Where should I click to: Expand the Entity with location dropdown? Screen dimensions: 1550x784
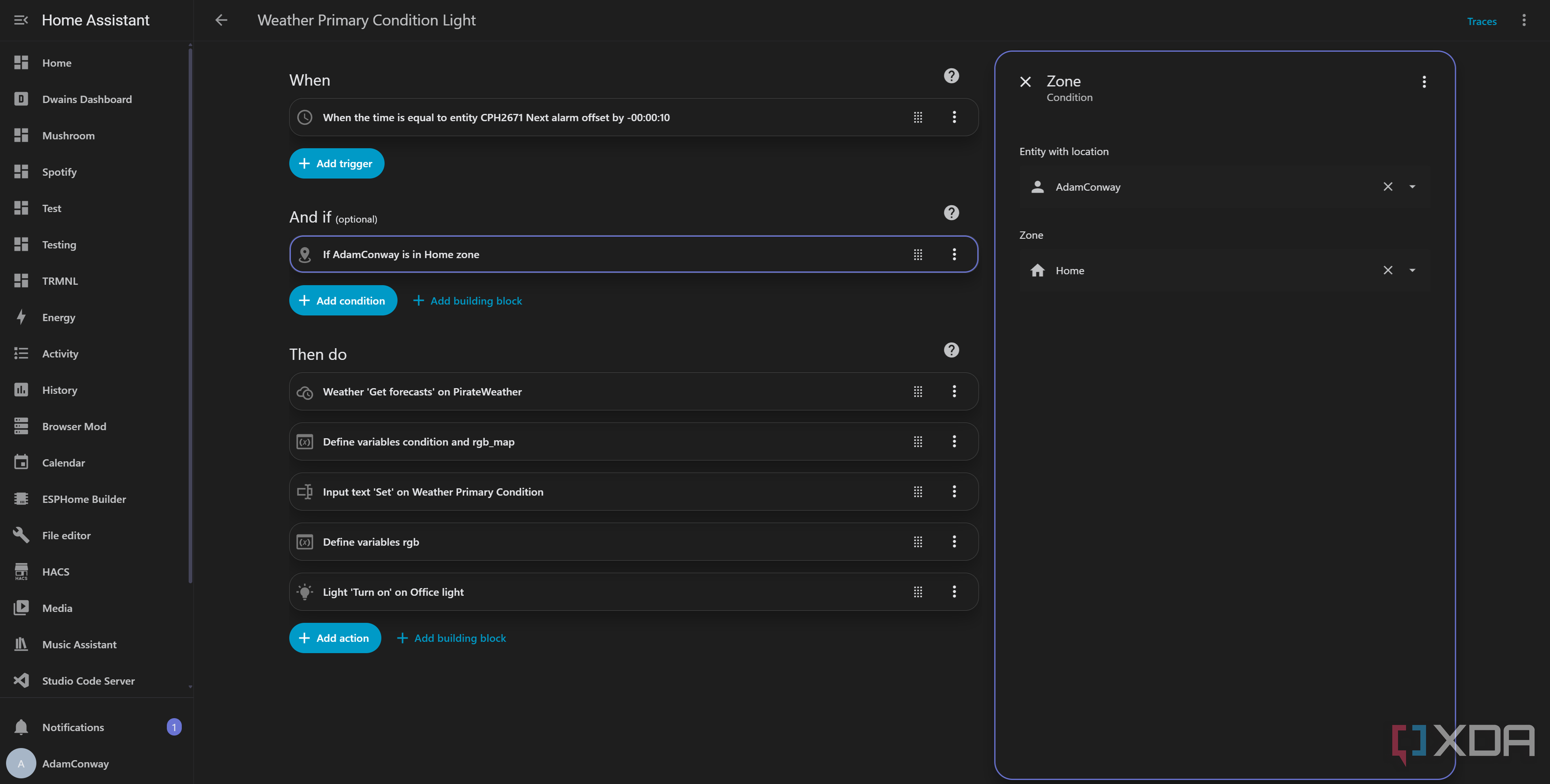pyautogui.click(x=1411, y=187)
